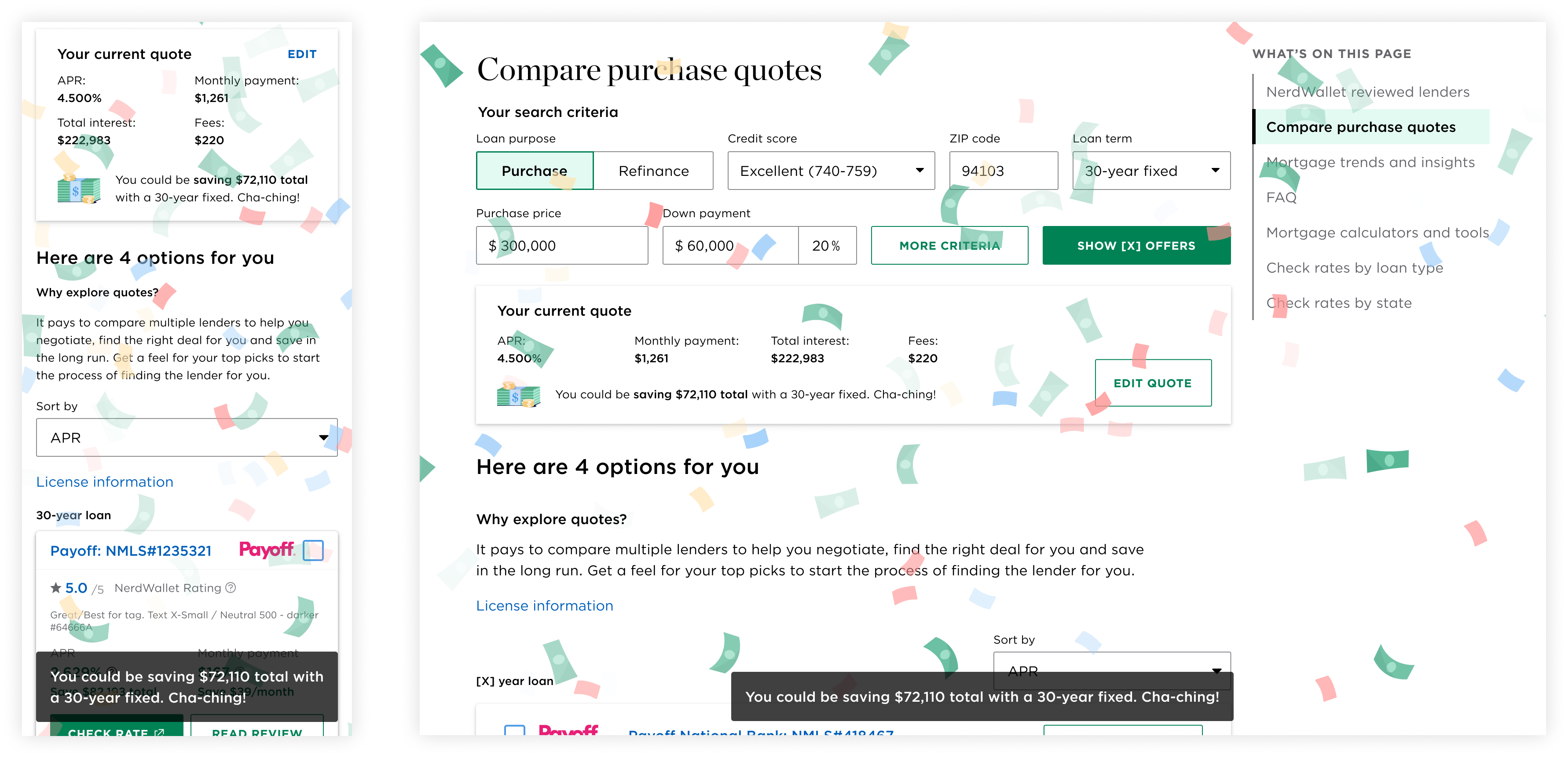Click the Payoff logo in mobile lender card
Image resolution: width=1568 pixels, height=758 pixels.
(267, 550)
